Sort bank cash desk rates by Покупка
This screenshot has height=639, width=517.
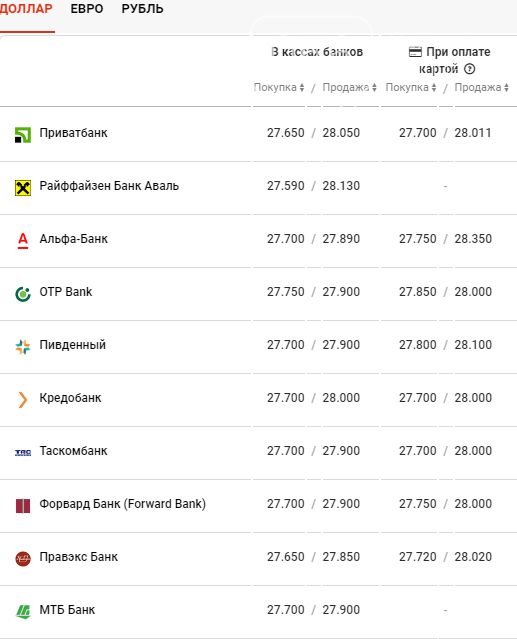pyautogui.click(x=279, y=87)
